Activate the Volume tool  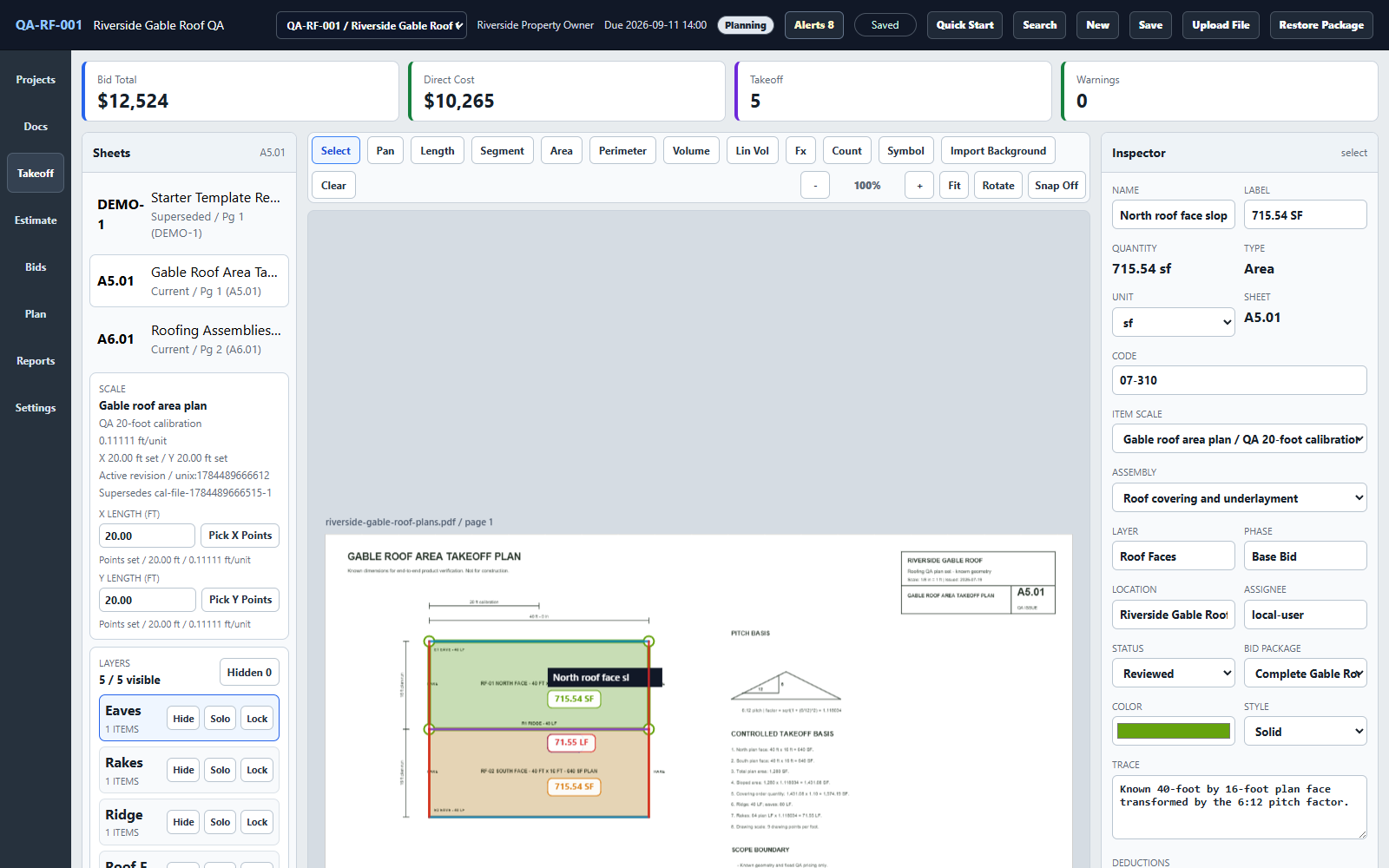point(691,151)
